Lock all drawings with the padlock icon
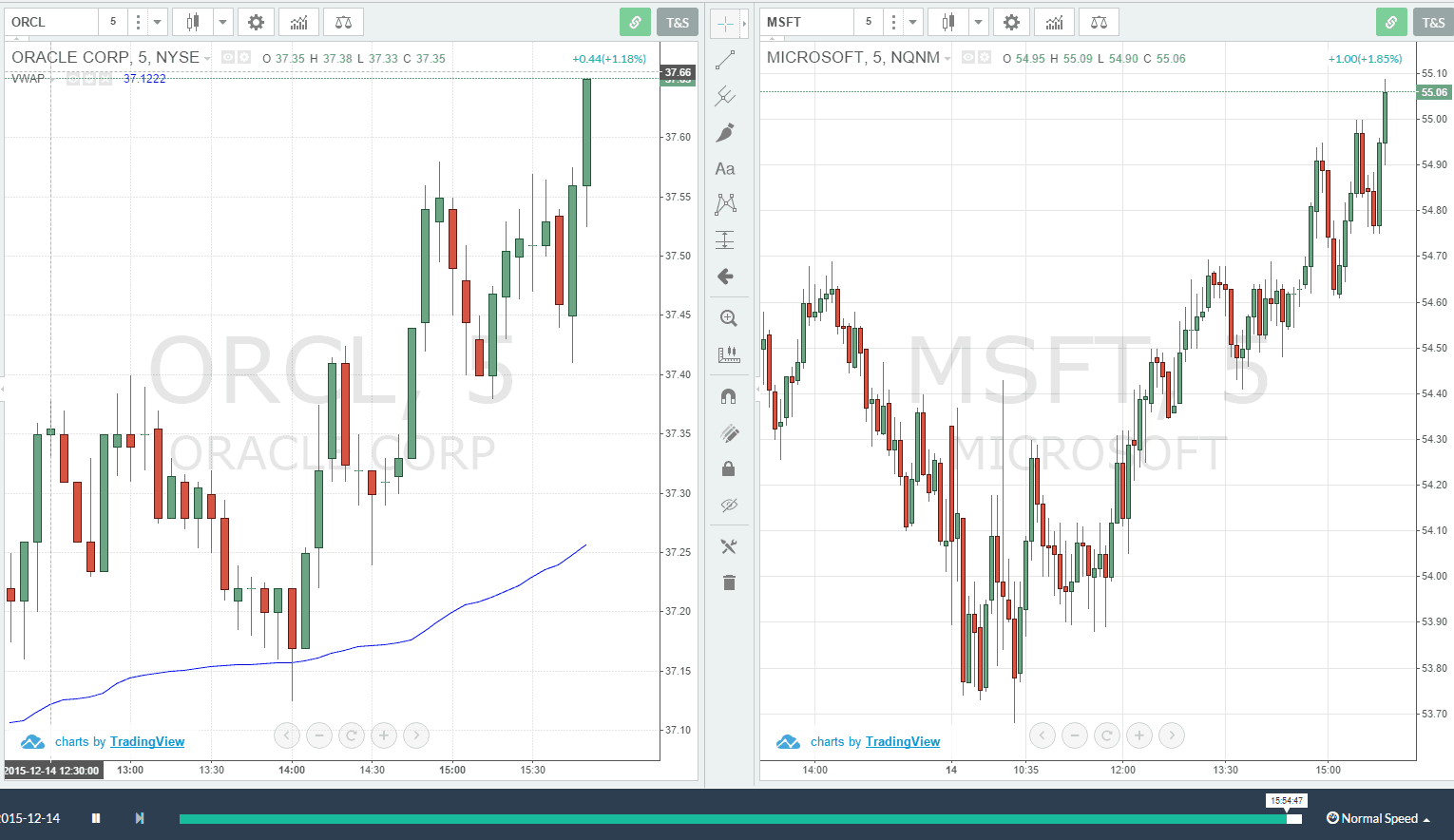The height and width of the screenshot is (840, 1454). [x=728, y=468]
